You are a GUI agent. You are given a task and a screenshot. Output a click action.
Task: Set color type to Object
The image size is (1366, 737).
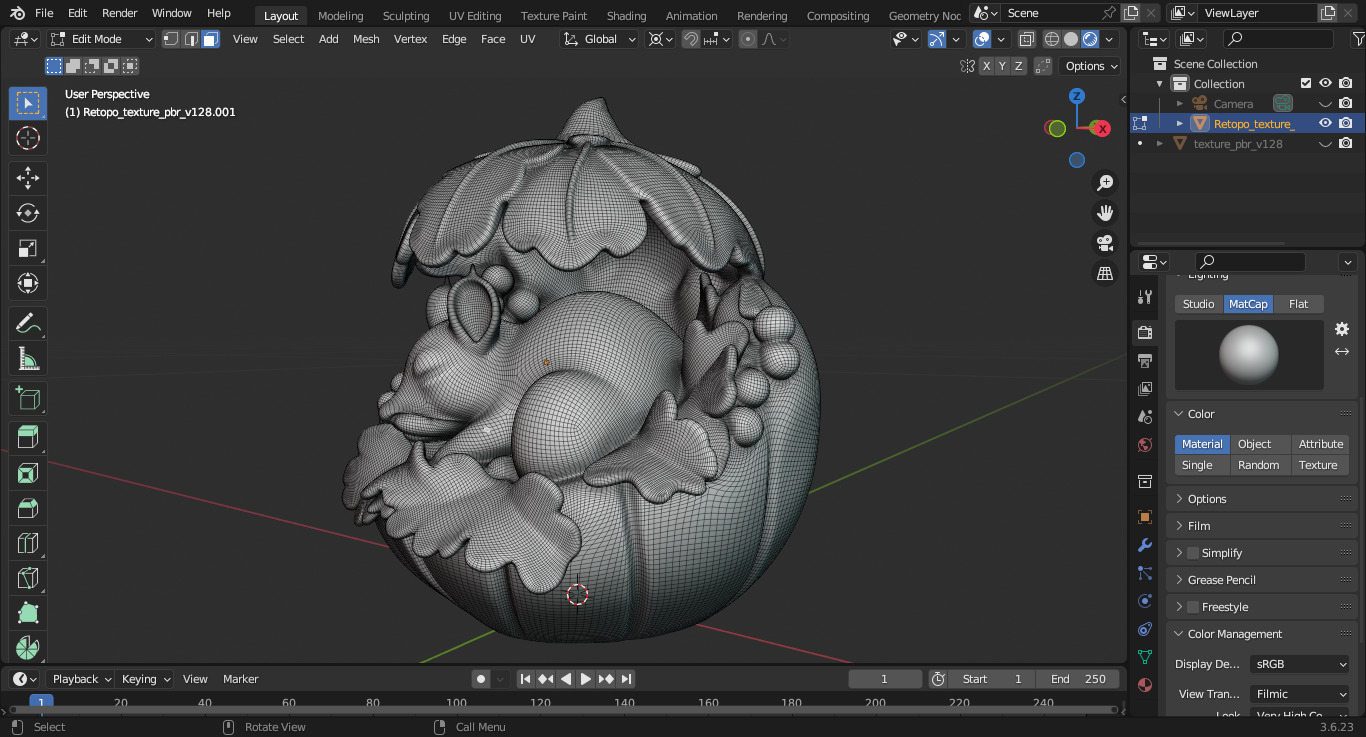(x=1254, y=444)
